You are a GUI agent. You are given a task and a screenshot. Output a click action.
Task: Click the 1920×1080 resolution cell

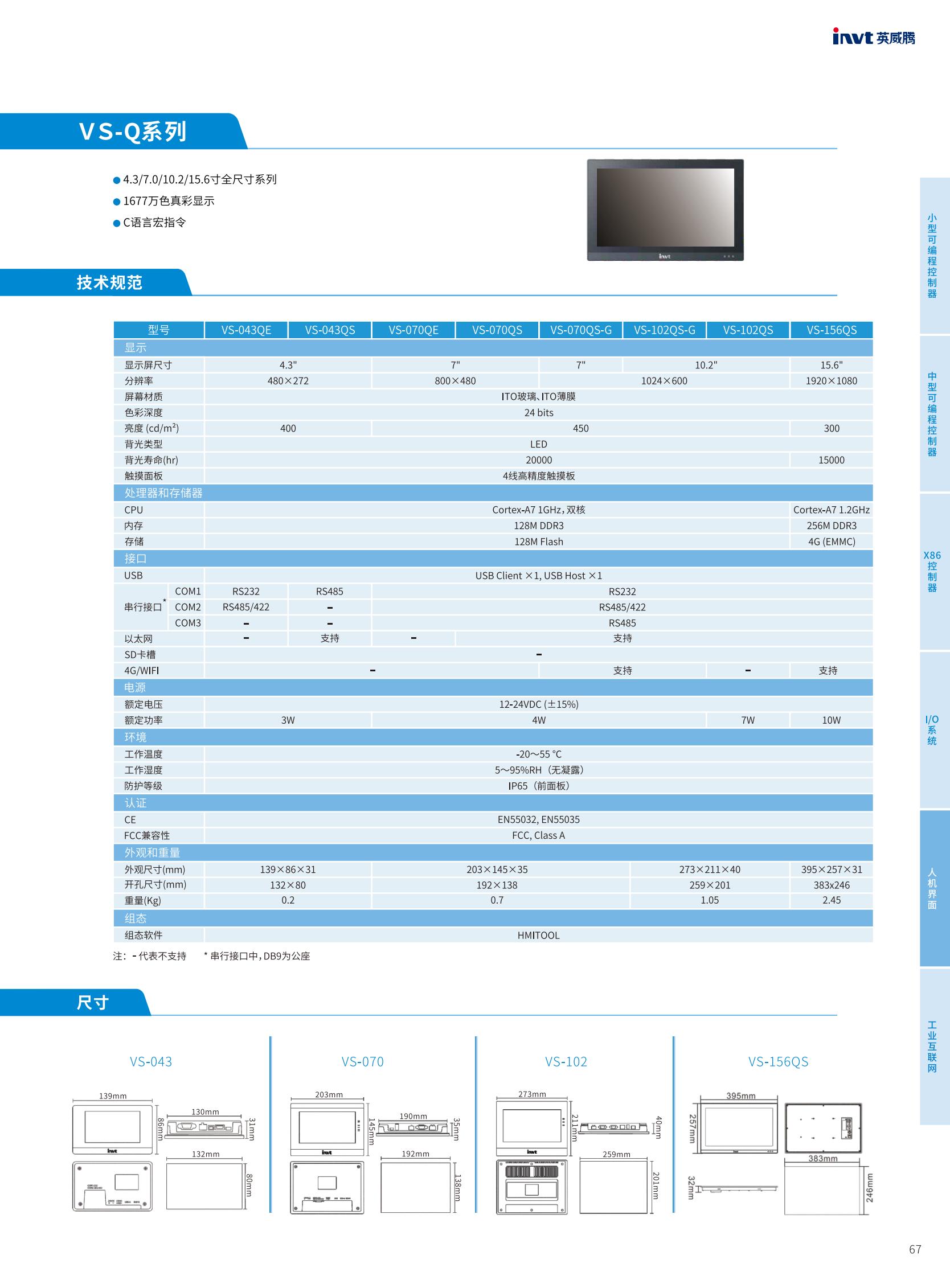coord(832,381)
